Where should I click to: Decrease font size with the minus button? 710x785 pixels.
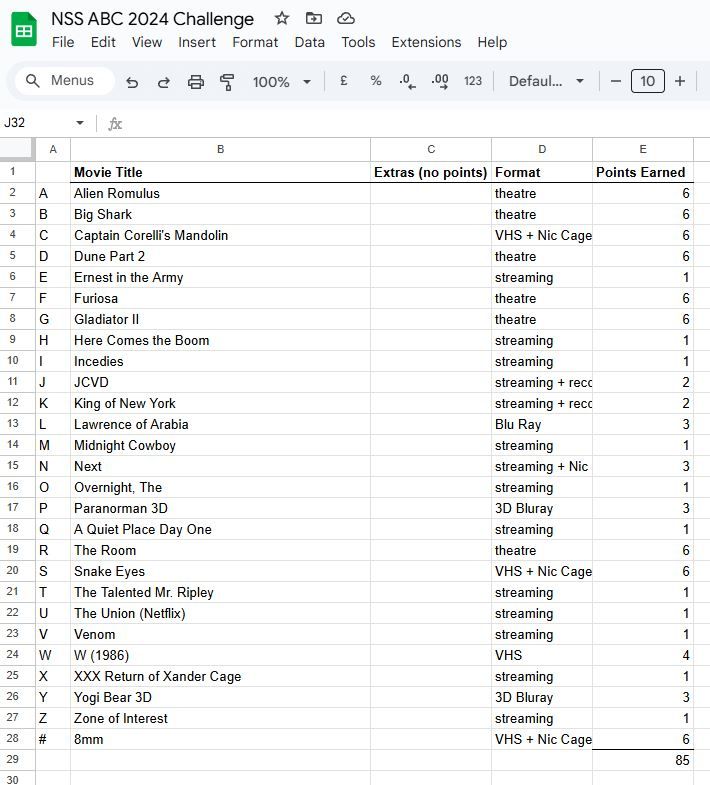click(616, 81)
